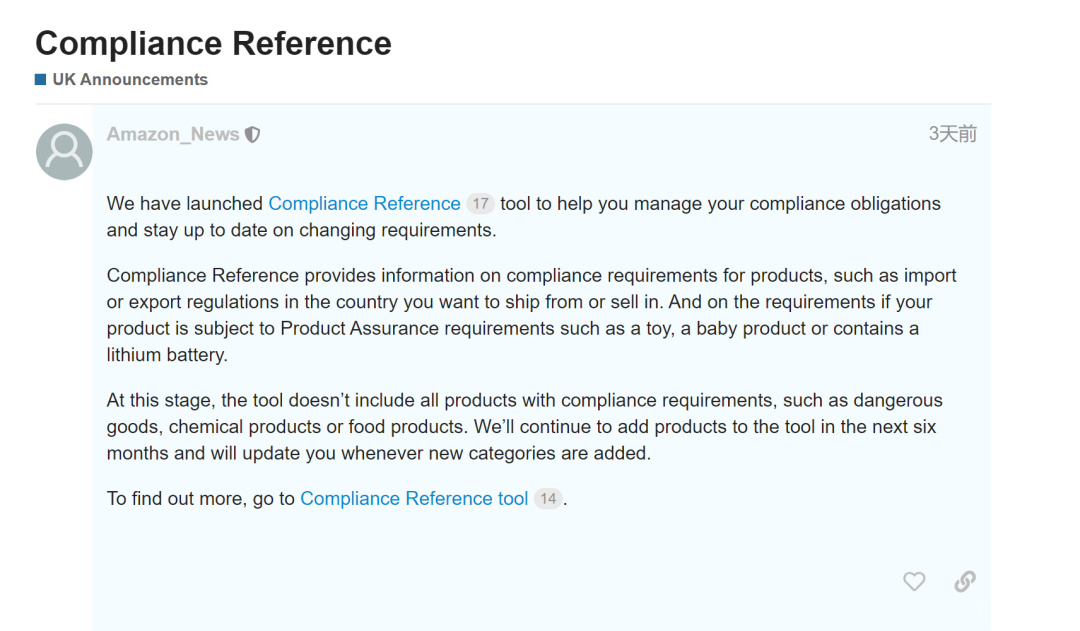Click the 17 click-count badge
1080x631 pixels.
coord(480,204)
